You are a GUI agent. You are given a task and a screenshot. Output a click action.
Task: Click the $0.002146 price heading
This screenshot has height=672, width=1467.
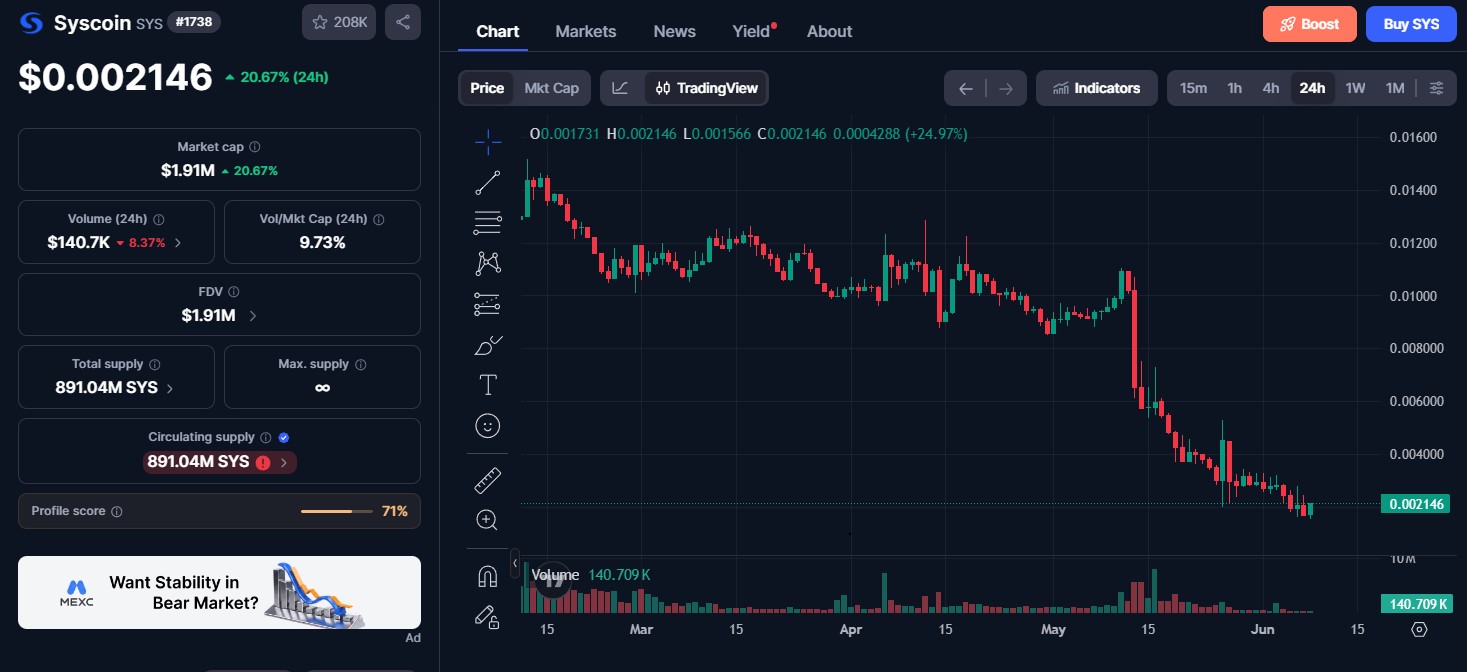(116, 77)
